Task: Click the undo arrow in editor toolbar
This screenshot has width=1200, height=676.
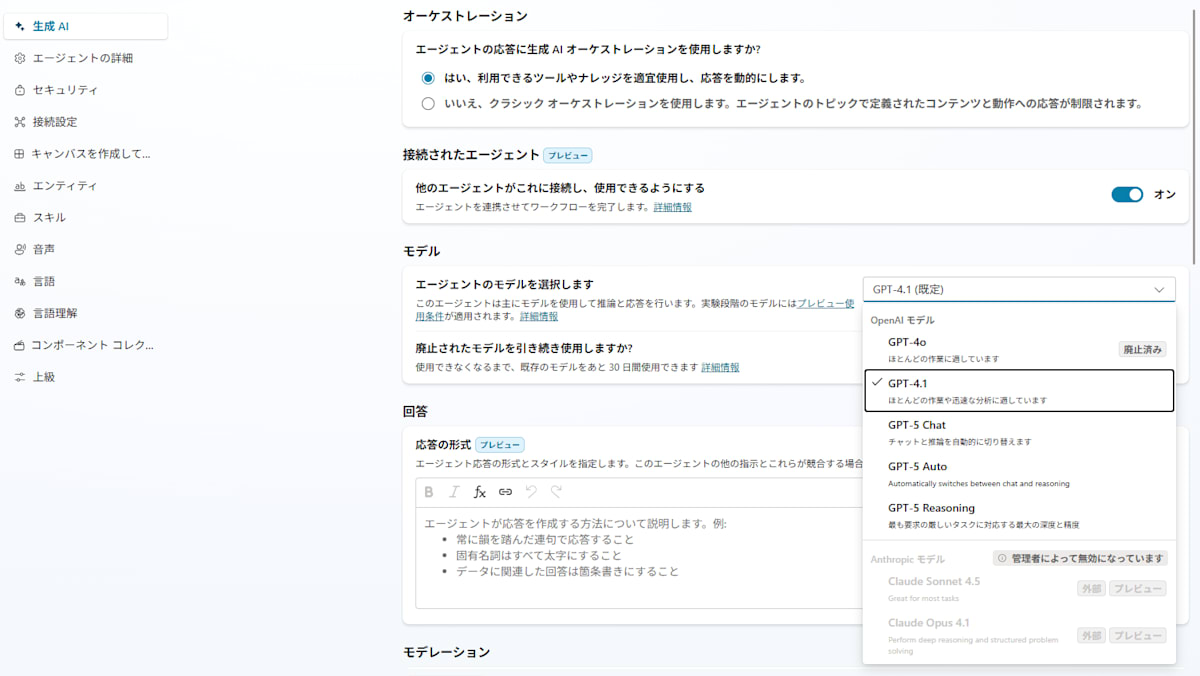Action: [x=531, y=491]
